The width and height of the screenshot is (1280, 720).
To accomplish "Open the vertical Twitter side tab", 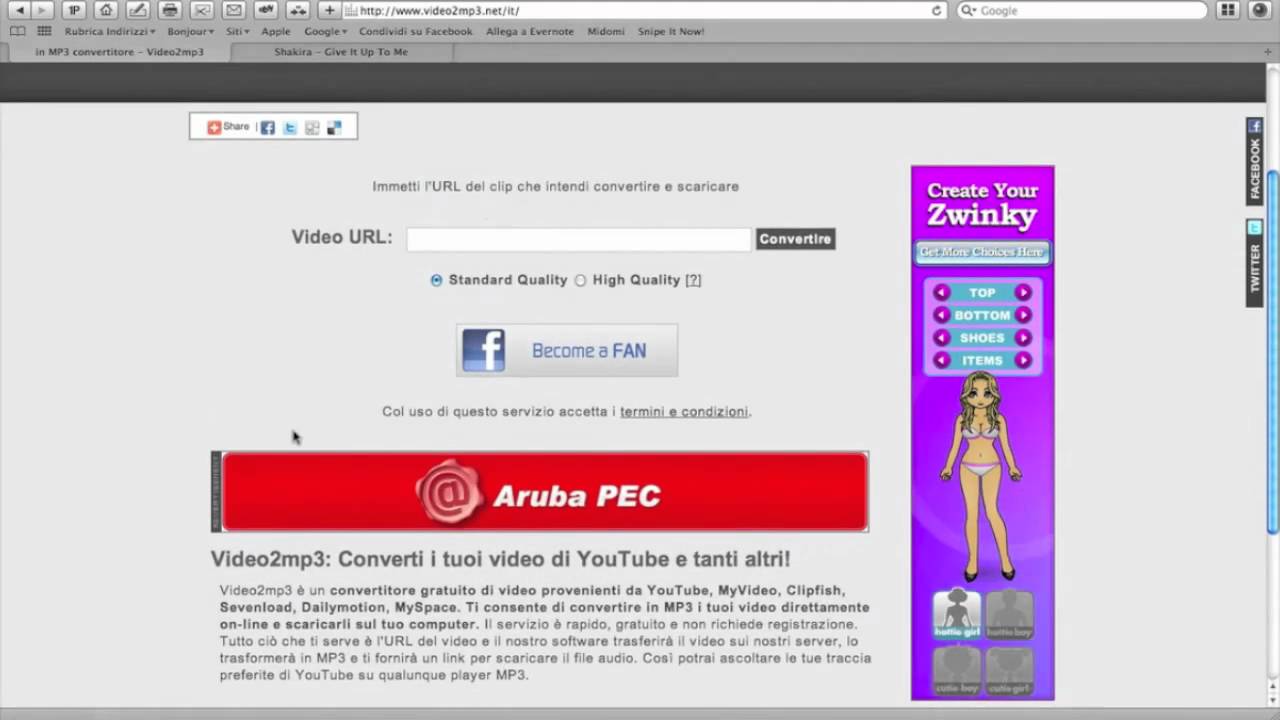I will (x=1254, y=263).
